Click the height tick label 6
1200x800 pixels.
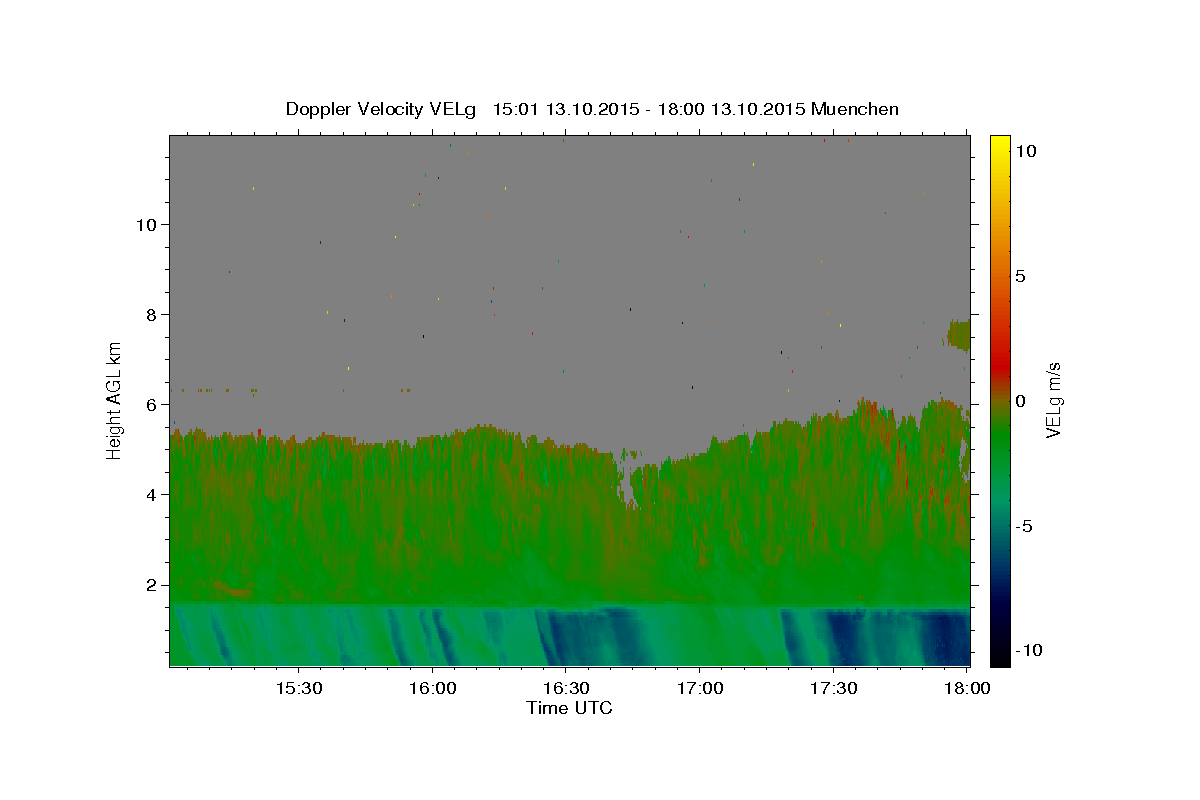(152, 405)
